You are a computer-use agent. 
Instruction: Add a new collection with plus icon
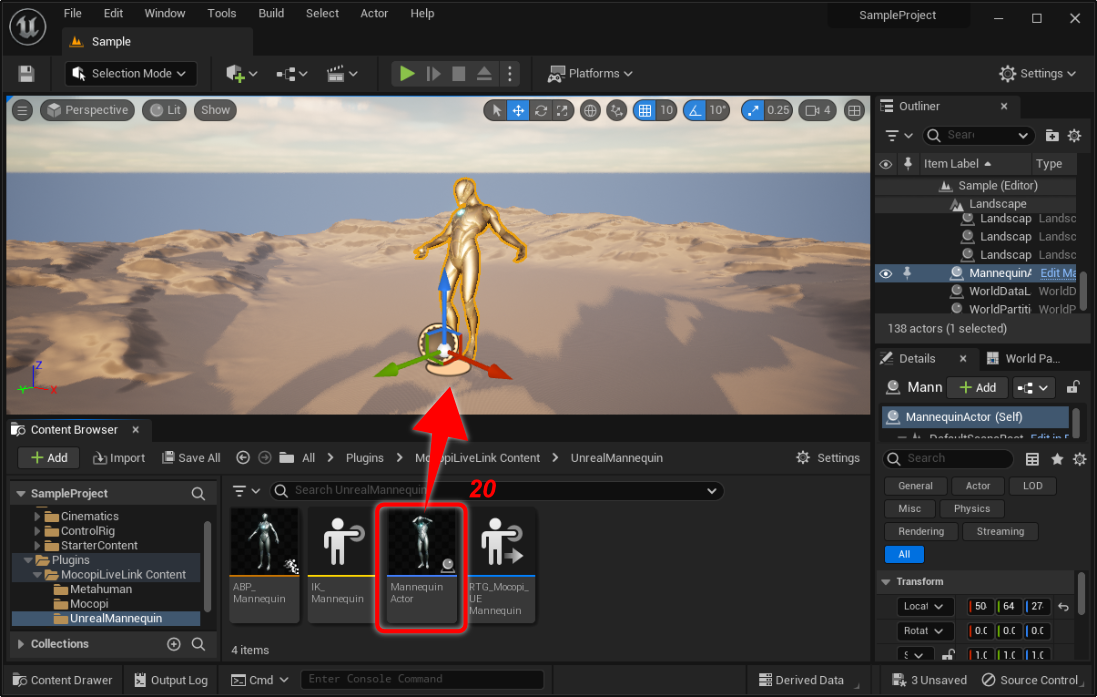click(x=174, y=644)
